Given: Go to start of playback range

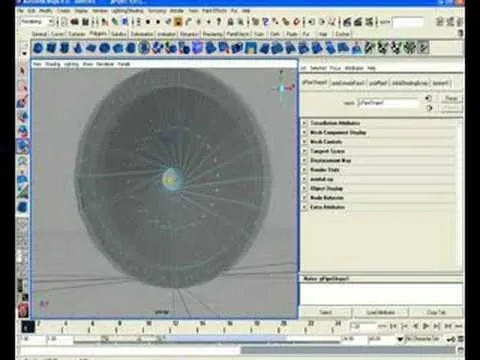Looking at the screenshot, I should click(394, 326).
